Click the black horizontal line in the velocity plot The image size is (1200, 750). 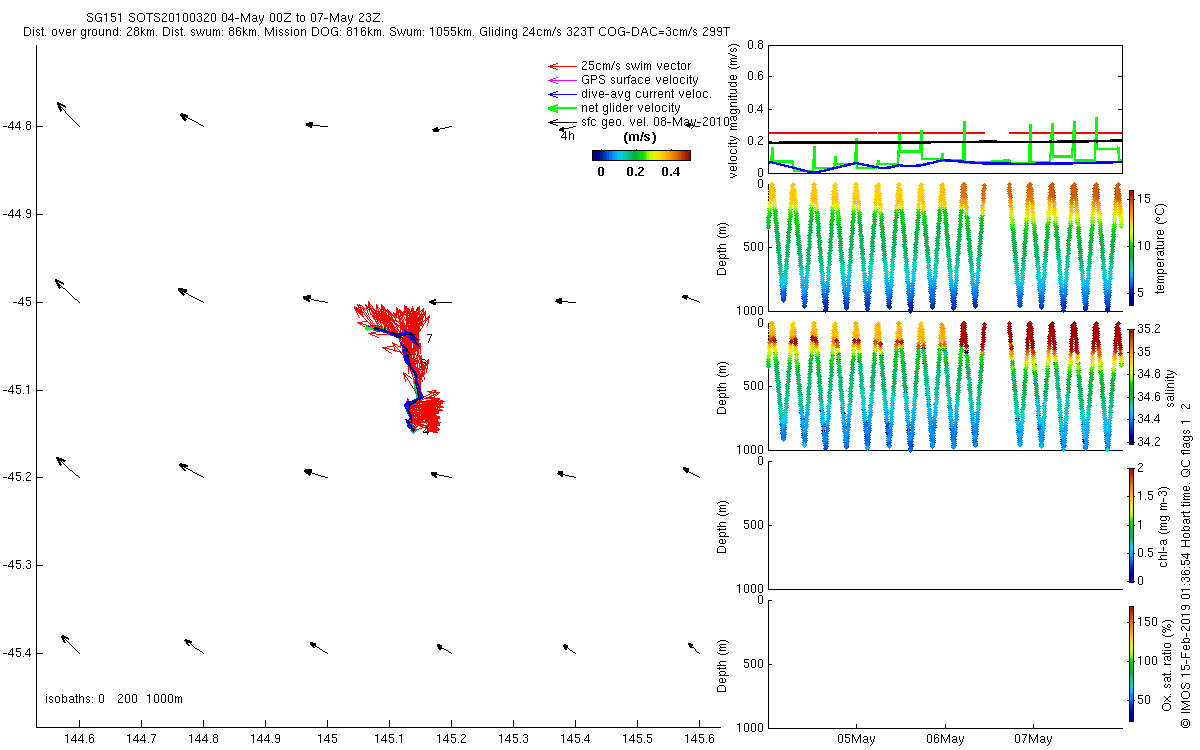click(x=945, y=142)
